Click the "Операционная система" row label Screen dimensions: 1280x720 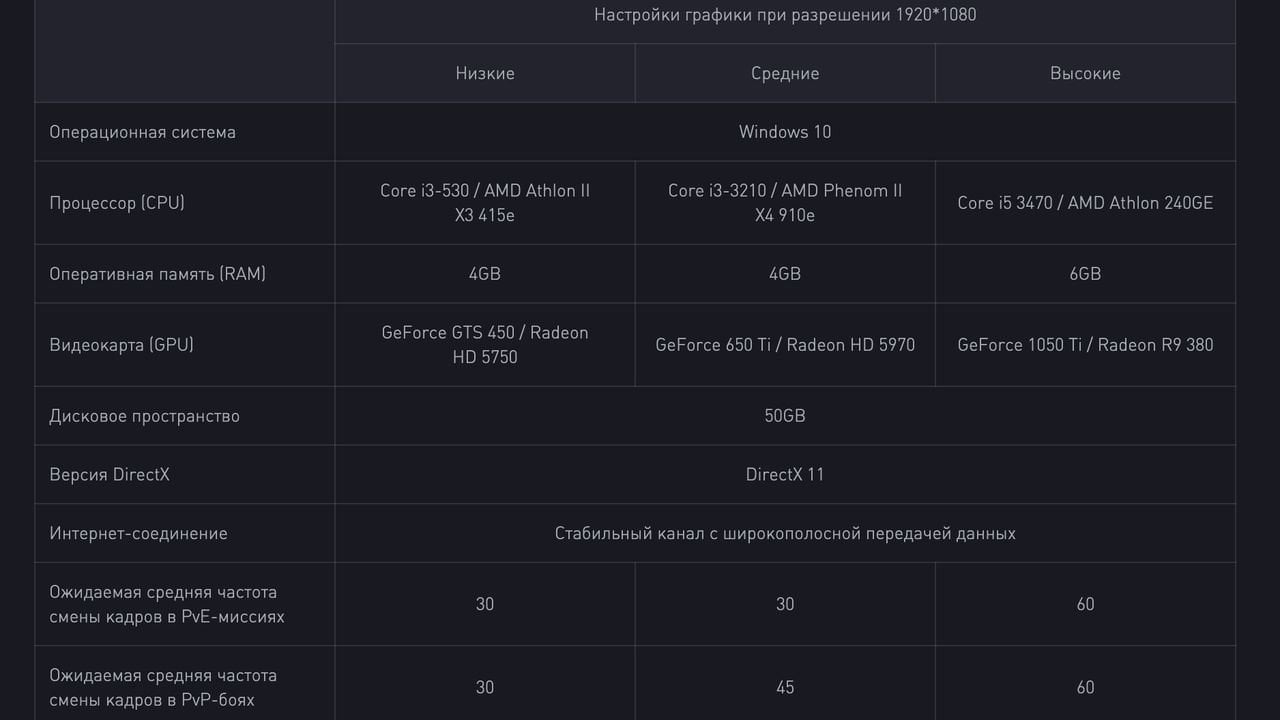(143, 132)
